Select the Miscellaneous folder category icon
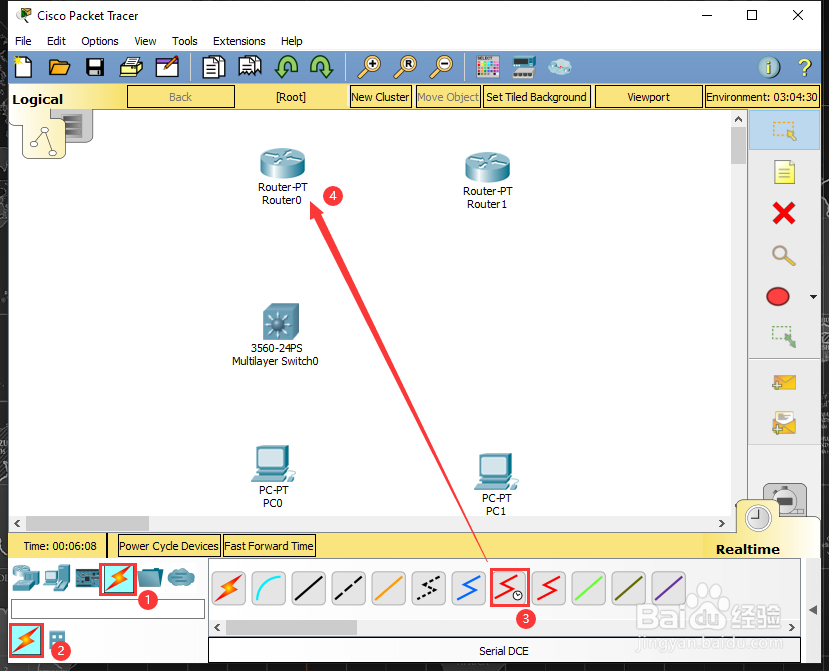Image resolution: width=829 pixels, height=671 pixels. pyautogui.click(x=150, y=577)
